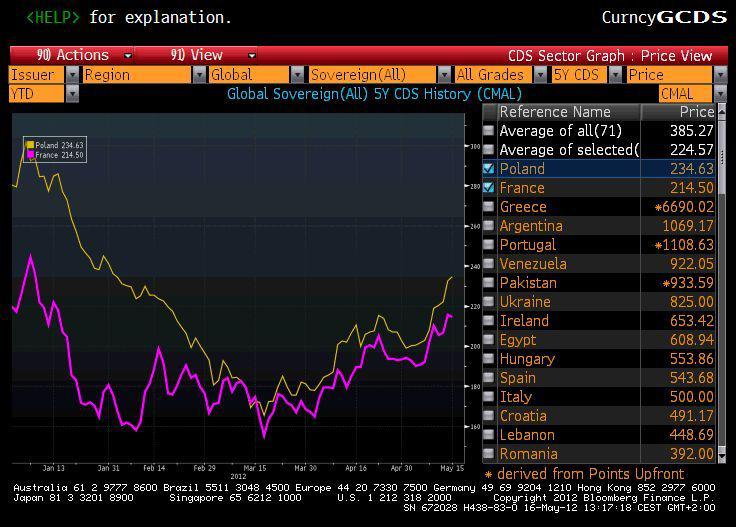Screen dimensions: 736x527
Task: Click France price 214.50 in the table
Action: tap(691, 188)
